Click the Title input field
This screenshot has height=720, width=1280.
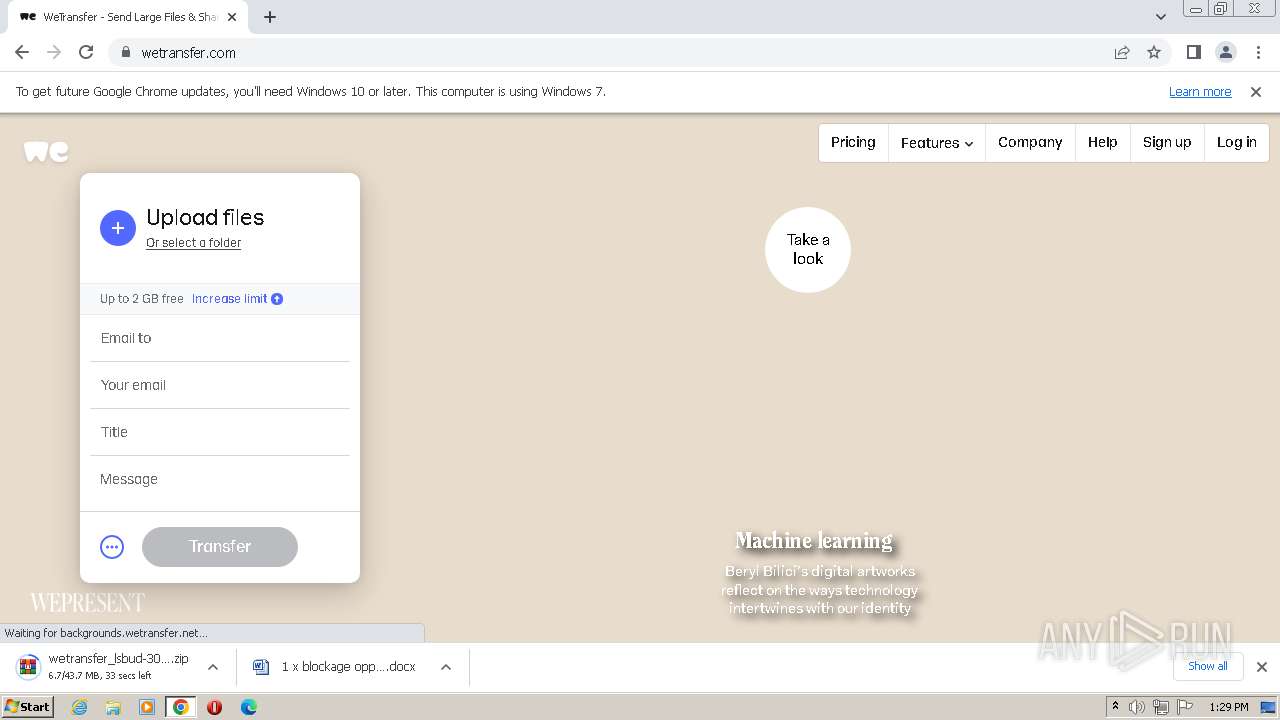[x=220, y=433]
